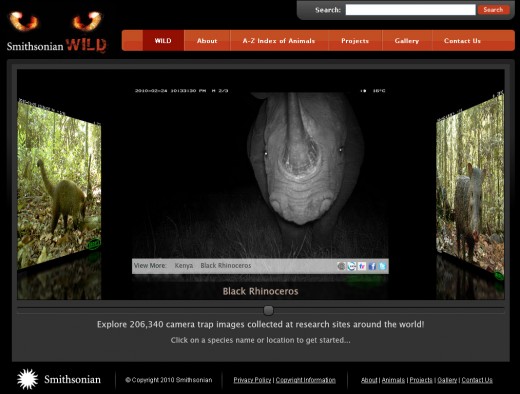This screenshot has width=520, height=394.
Task: Click the Smithsonian sunburst logo in footer
Action: (x=27, y=379)
